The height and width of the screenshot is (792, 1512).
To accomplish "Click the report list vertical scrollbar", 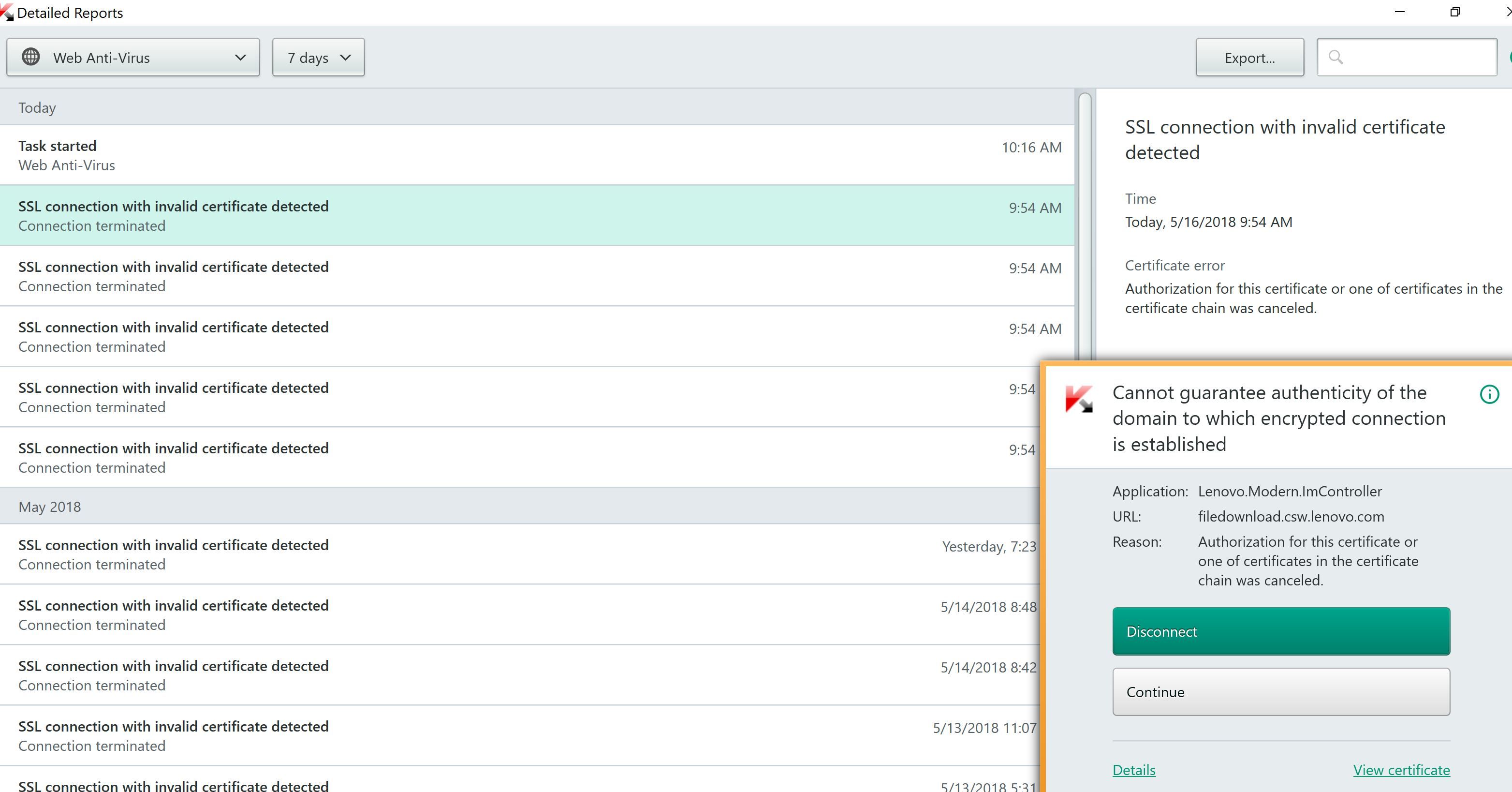I will [1085, 226].
